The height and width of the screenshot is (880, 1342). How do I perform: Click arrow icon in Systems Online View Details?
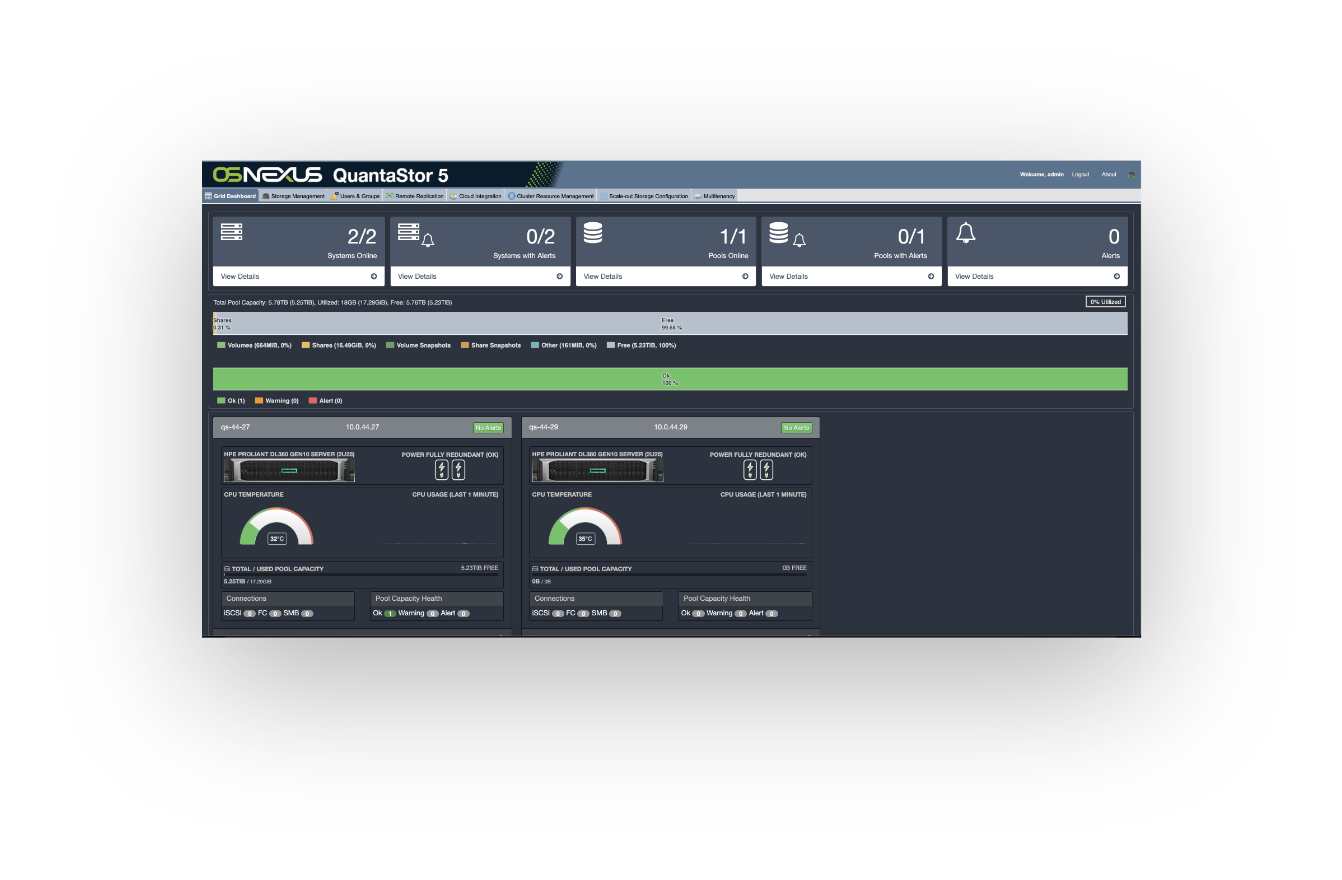coord(374,276)
